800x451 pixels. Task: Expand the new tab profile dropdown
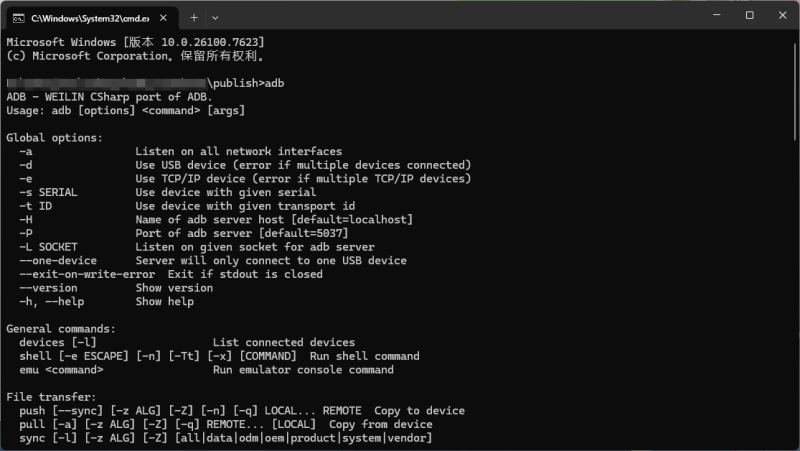215,17
